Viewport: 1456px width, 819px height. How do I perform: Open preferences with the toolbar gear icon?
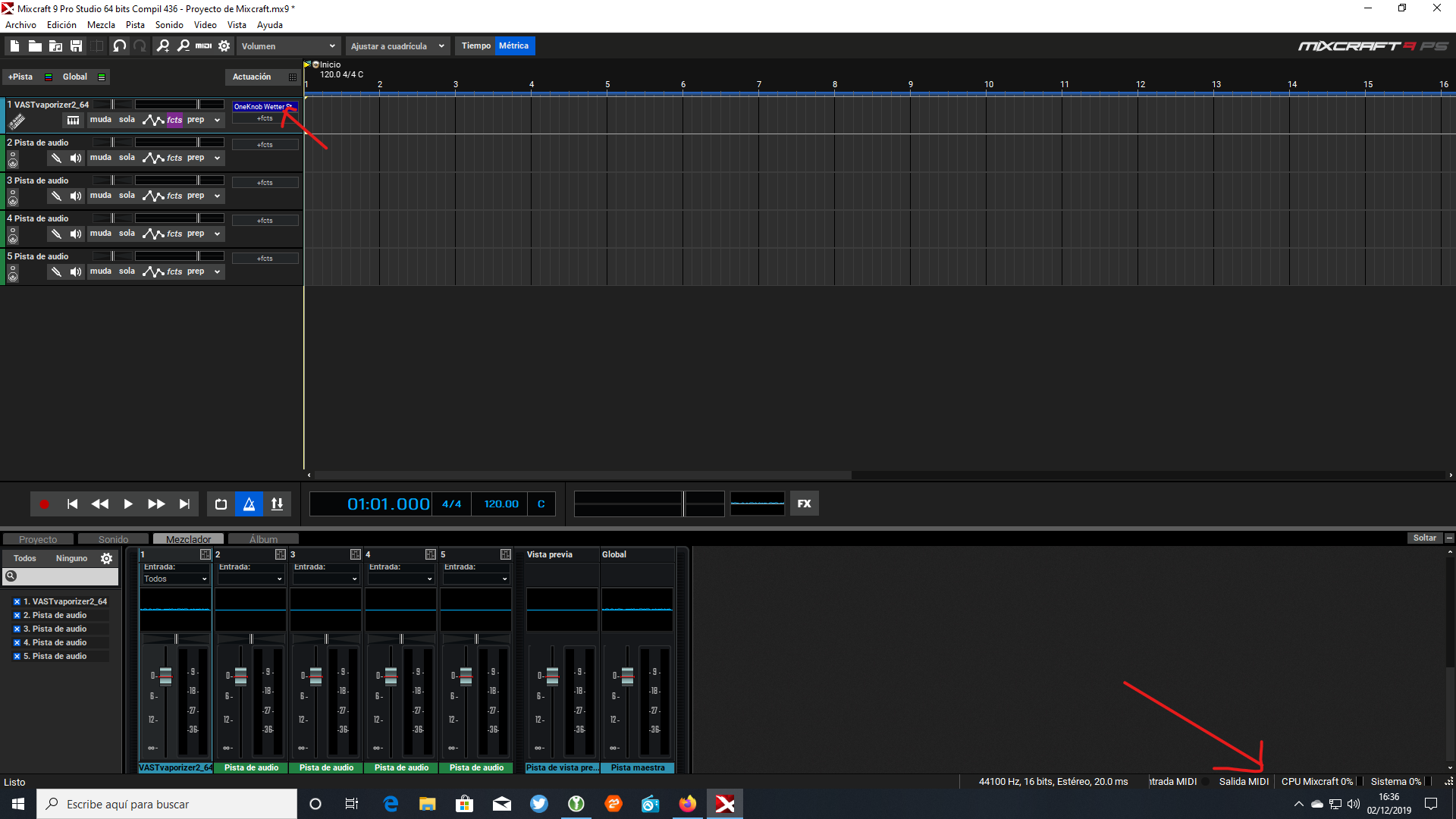pos(224,46)
